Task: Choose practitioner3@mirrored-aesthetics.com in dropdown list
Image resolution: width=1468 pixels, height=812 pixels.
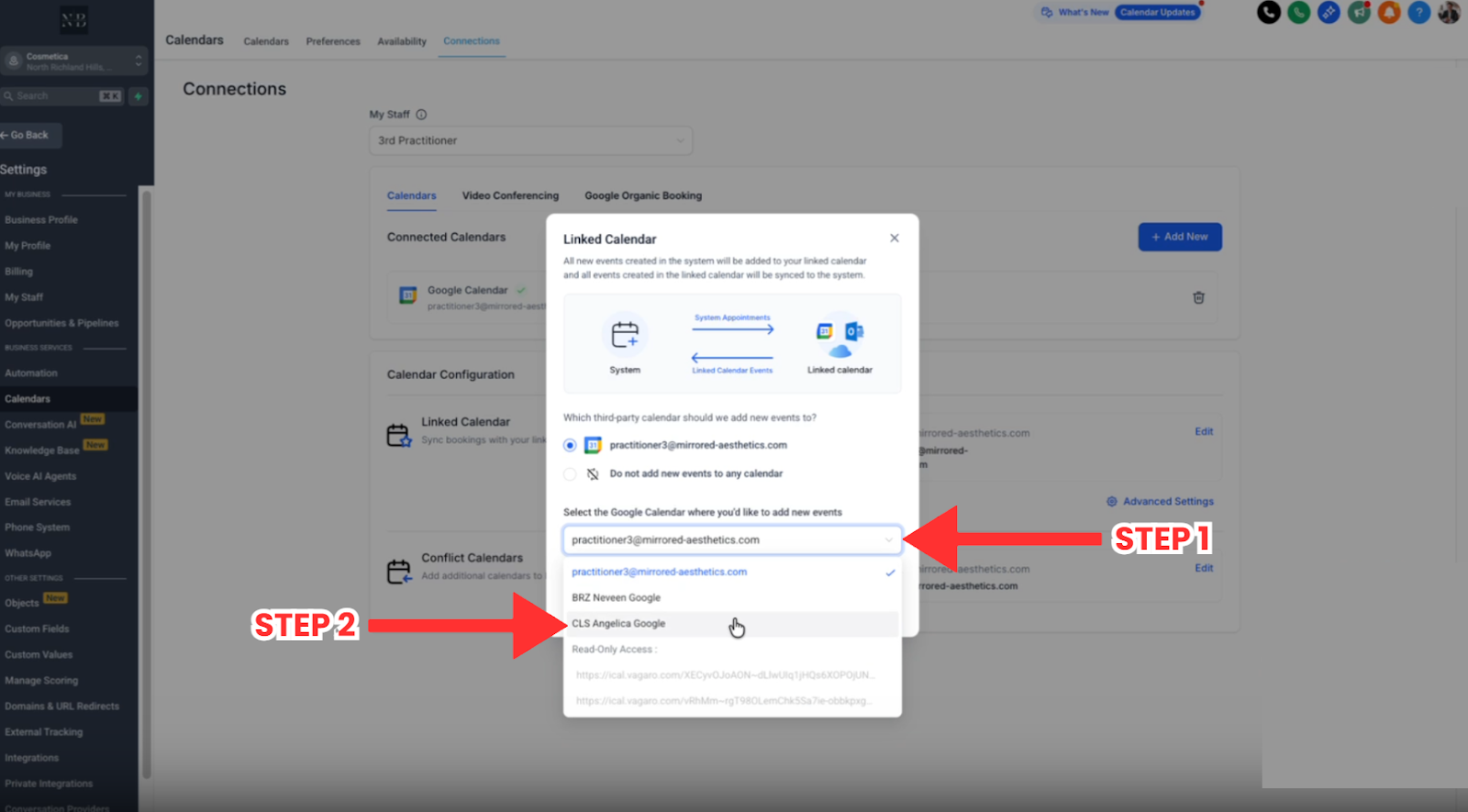Action: click(x=732, y=572)
